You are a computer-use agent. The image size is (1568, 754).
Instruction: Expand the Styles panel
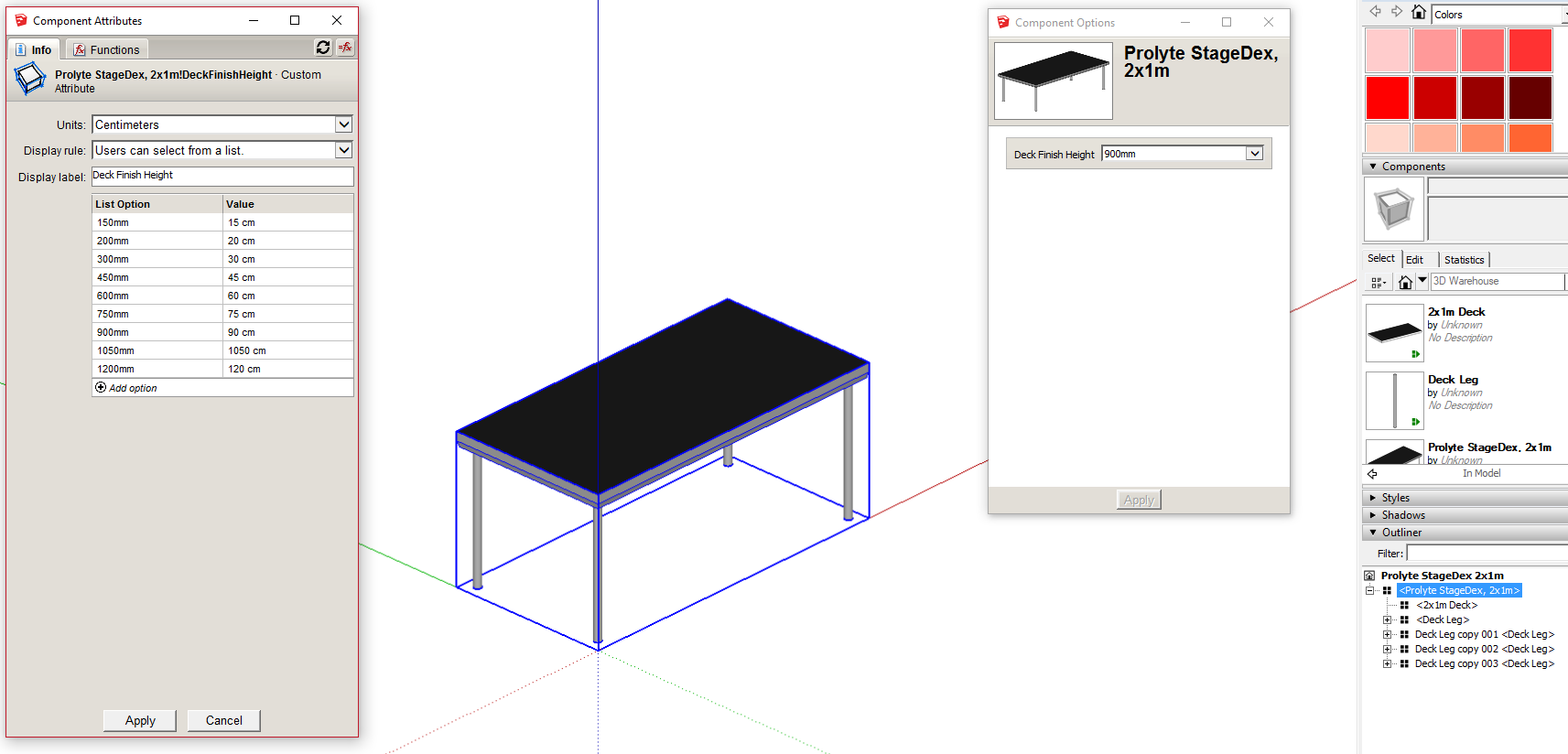[x=1373, y=498]
